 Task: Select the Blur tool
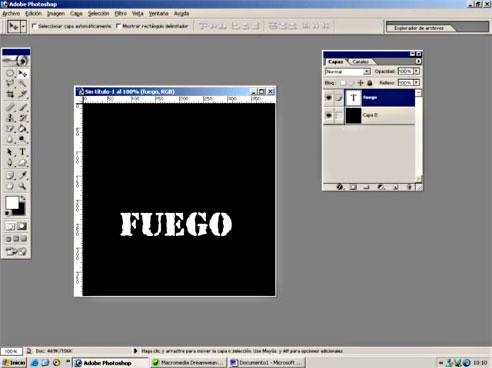[10, 139]
